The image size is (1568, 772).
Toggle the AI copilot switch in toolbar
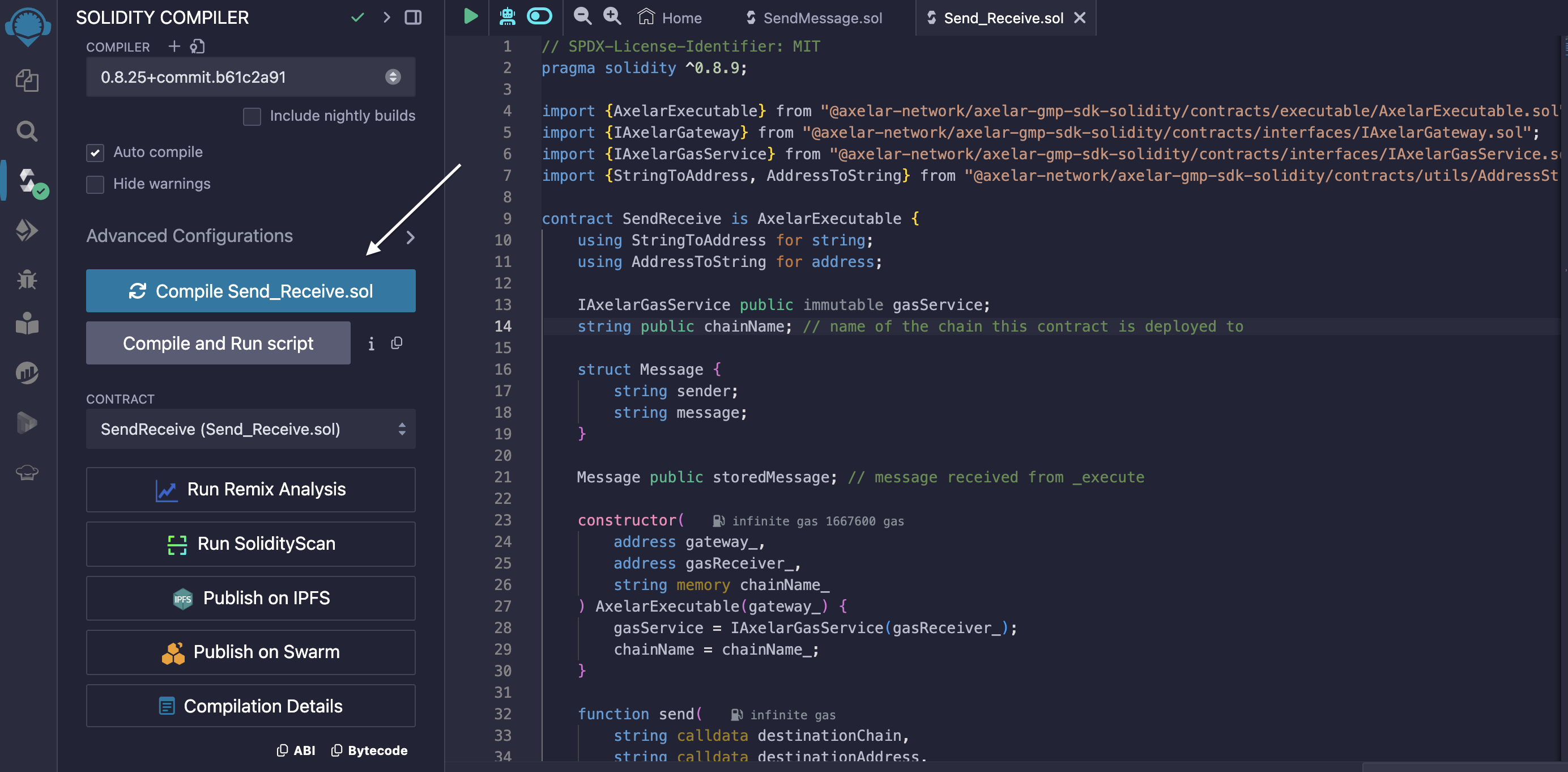coord(539,16)
